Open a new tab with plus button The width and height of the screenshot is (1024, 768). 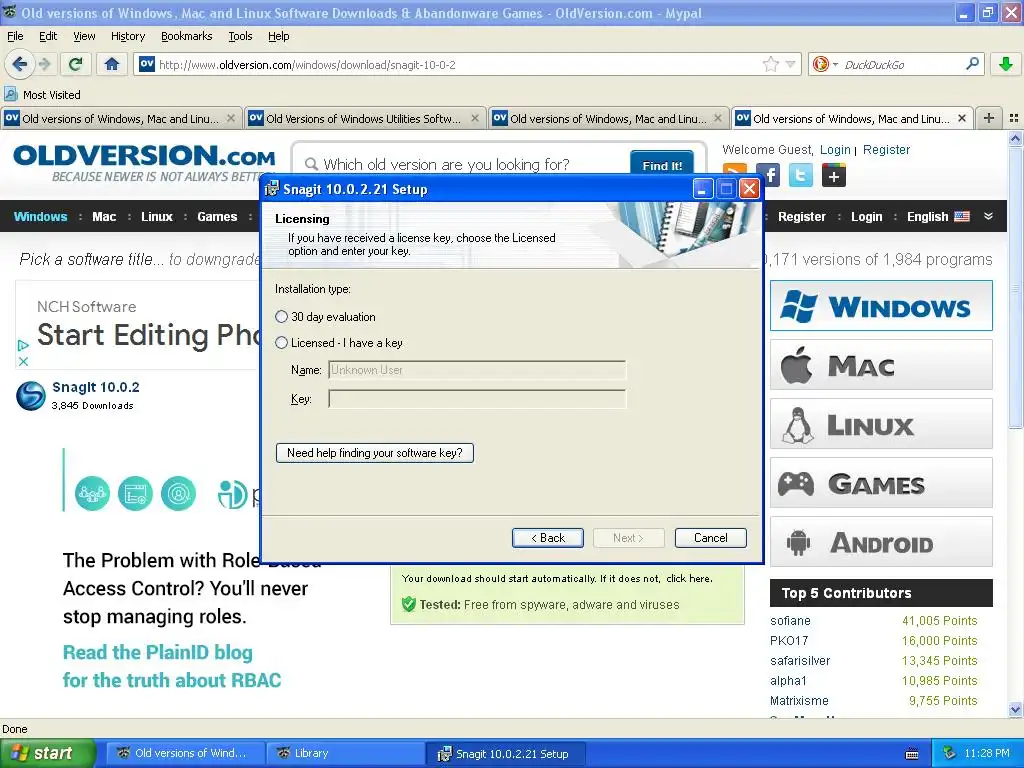(x=989, y=118)
